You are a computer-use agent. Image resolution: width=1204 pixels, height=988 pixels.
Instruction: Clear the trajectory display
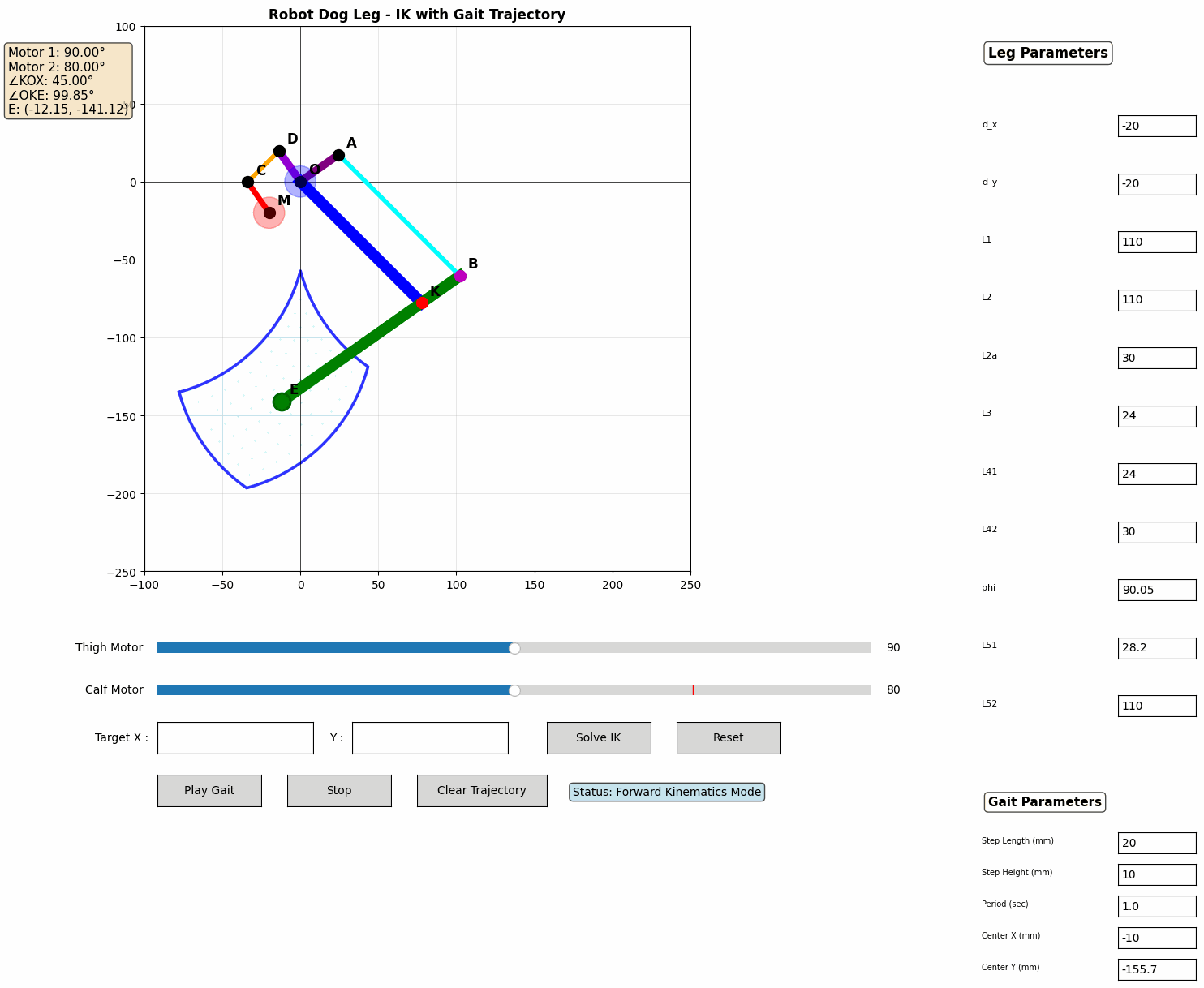coord(481,790)
